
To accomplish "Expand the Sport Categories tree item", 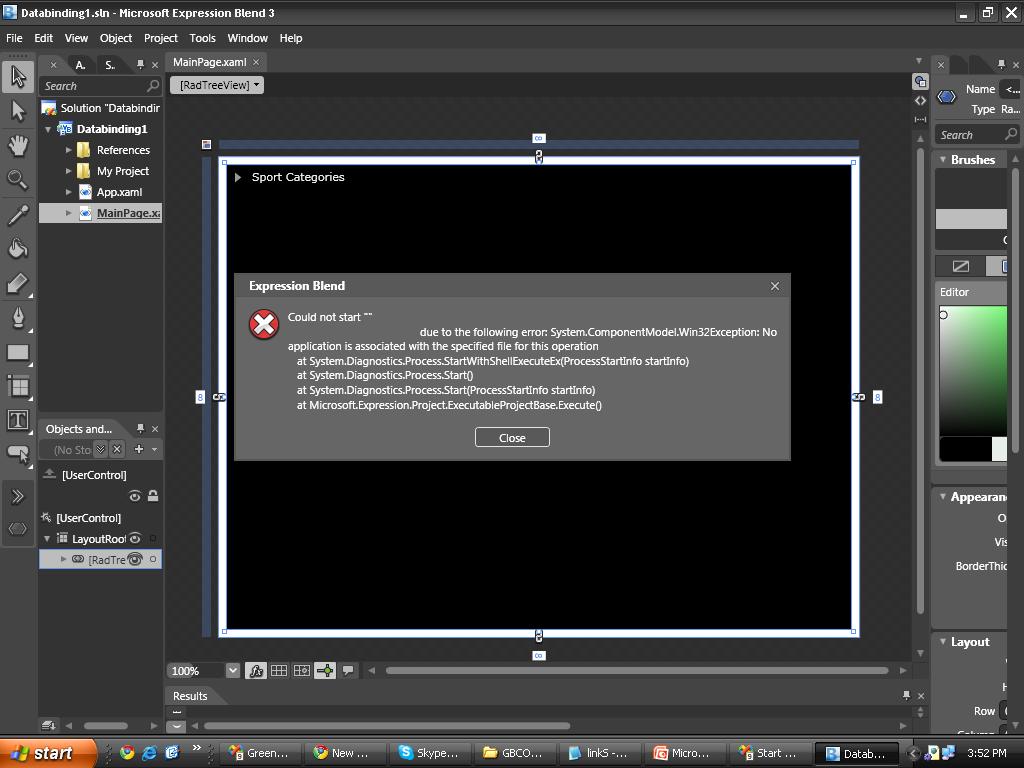I will [238, 177].
